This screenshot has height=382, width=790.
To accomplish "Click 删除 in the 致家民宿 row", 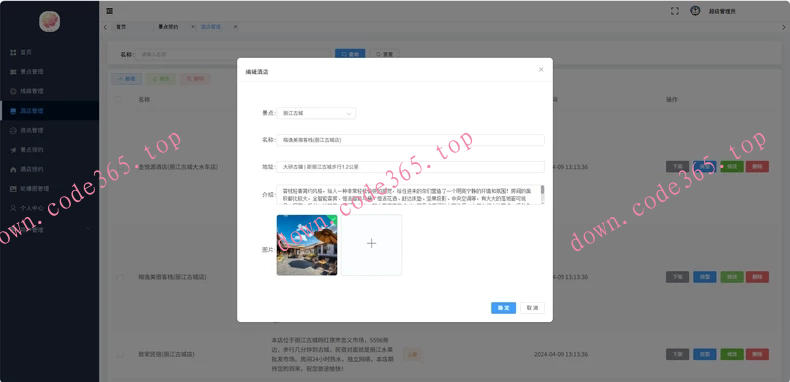I will point(757,354).
